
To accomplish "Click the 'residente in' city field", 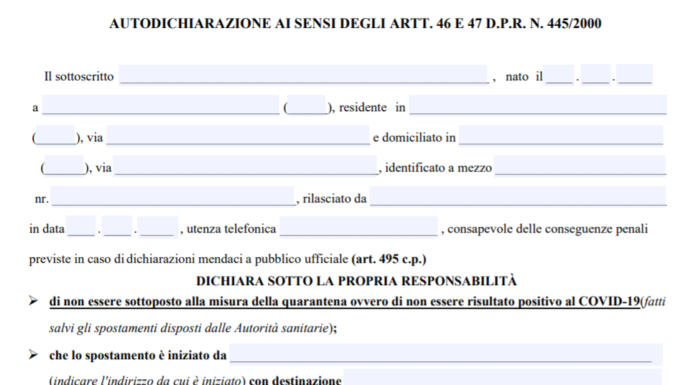I will pos(538,105).
